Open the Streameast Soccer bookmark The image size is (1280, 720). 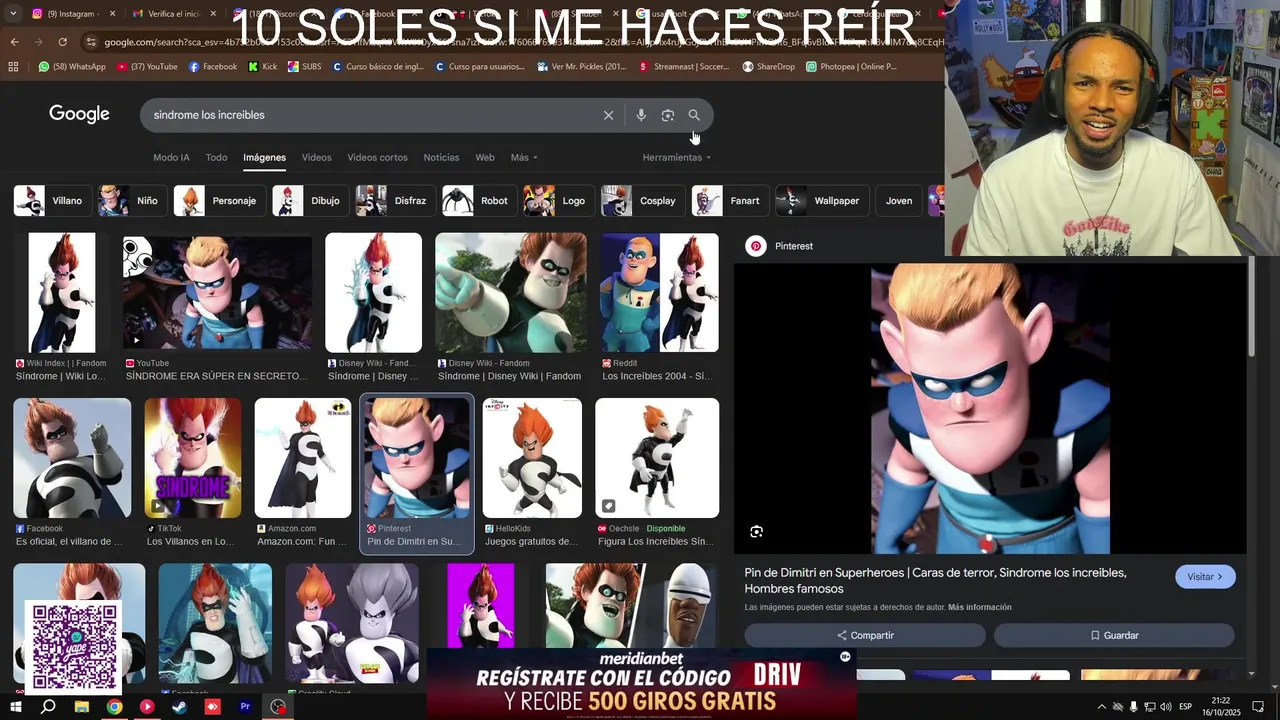click(684, 67)
